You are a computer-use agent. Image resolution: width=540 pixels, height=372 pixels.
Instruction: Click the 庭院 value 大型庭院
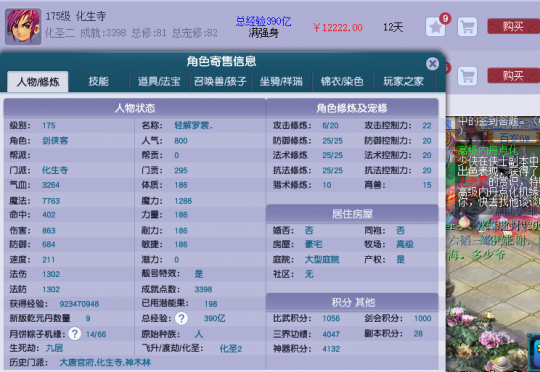click(x=322, y=259)
